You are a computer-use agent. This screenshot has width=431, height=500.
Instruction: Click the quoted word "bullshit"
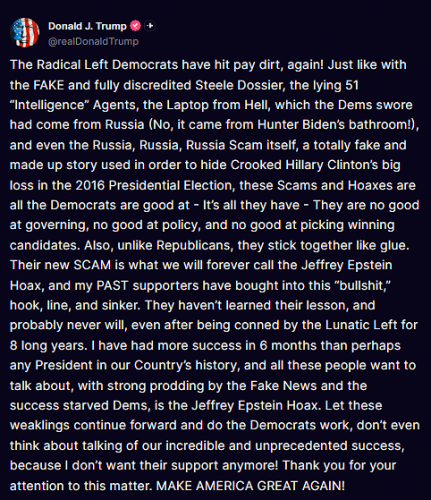pyautogui.click(x=363, y=286)
